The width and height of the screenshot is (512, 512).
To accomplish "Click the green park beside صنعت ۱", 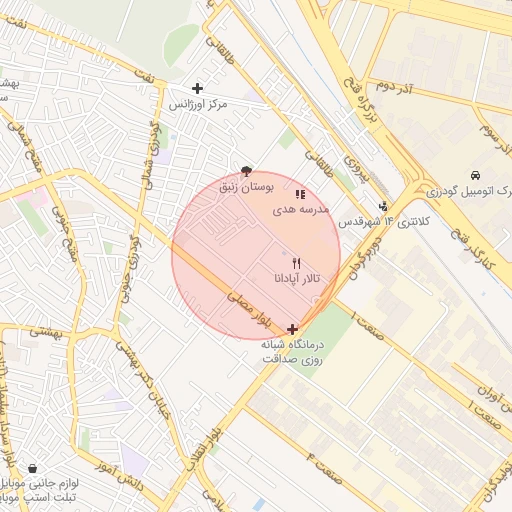I will pyautogui.click(x=325, y=337).
